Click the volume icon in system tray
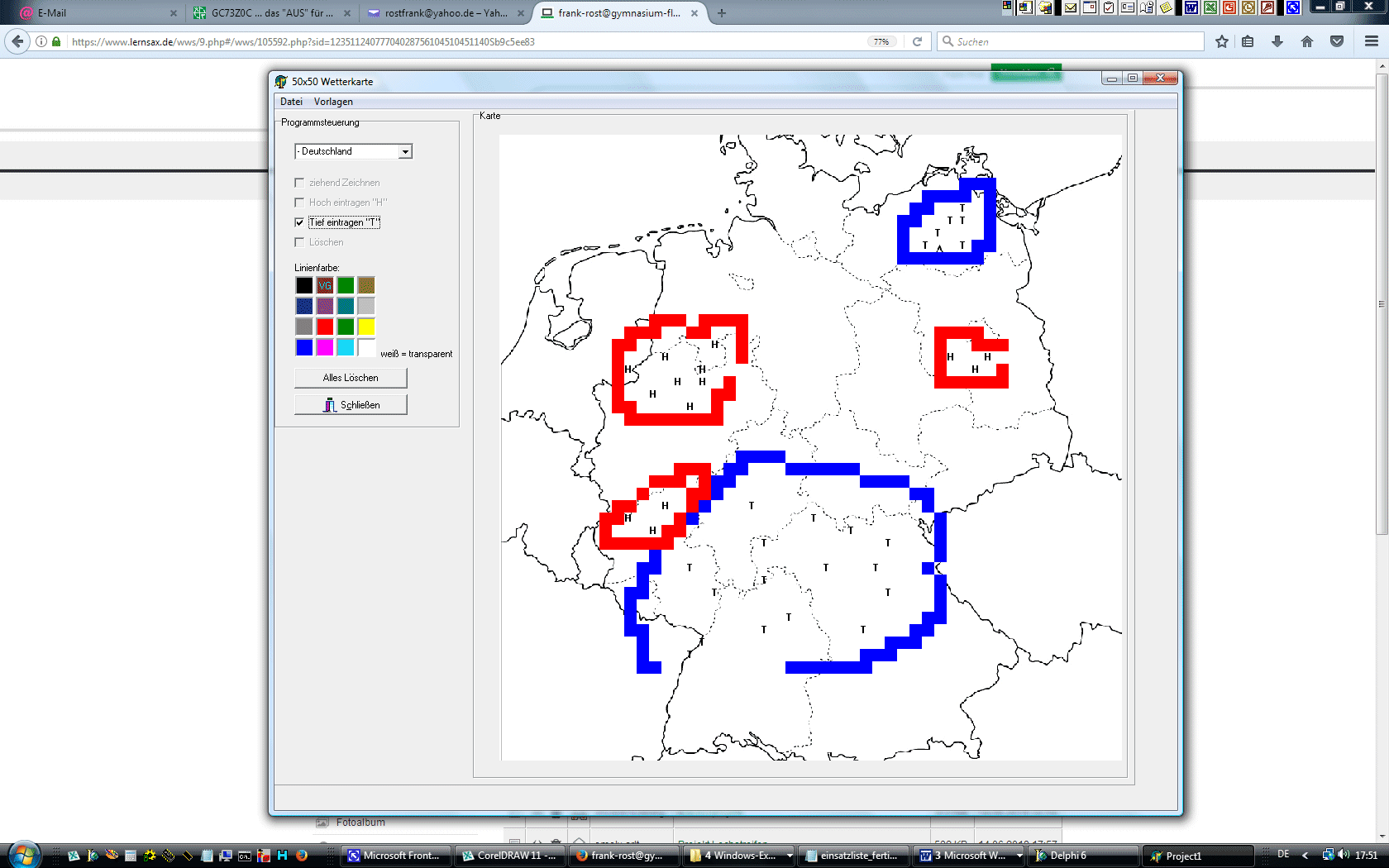This screenshot has width=1389, height=868. (1344, 855)
